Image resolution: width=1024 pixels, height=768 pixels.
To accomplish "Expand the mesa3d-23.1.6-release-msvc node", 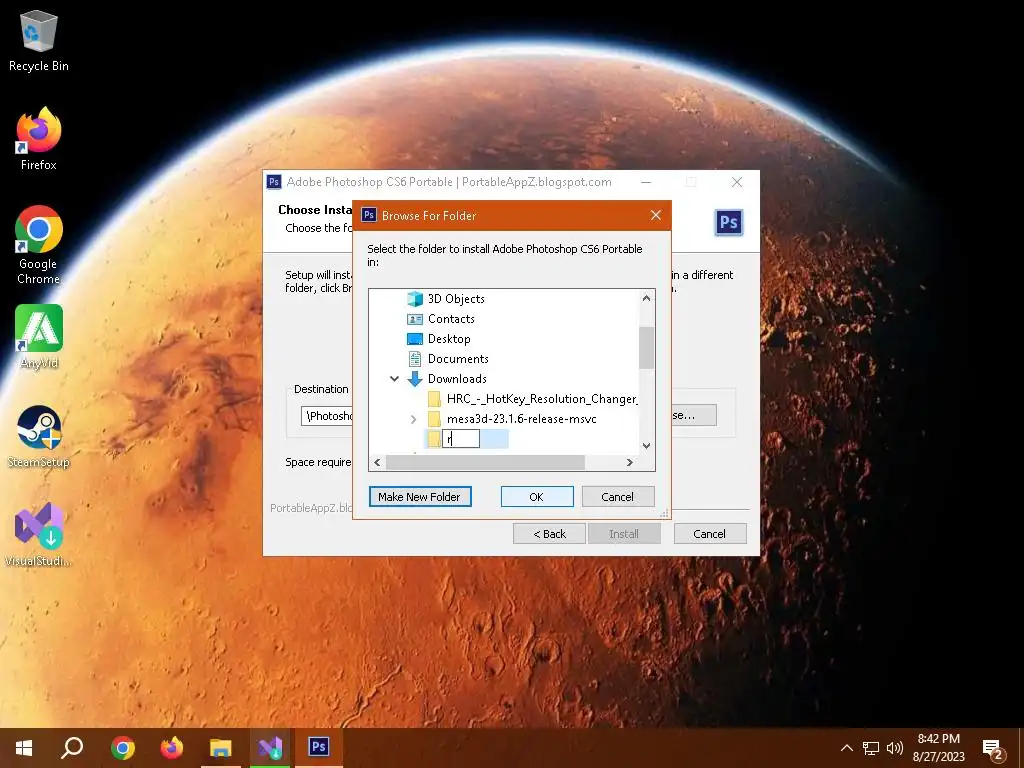I will pyautogui.click(x=413, y=419).
